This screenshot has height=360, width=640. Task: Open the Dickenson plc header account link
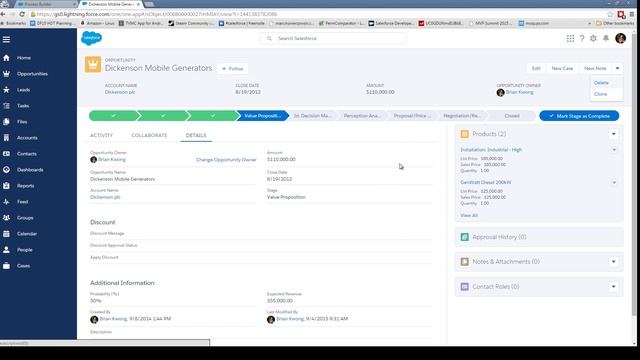tap(120, 92)
